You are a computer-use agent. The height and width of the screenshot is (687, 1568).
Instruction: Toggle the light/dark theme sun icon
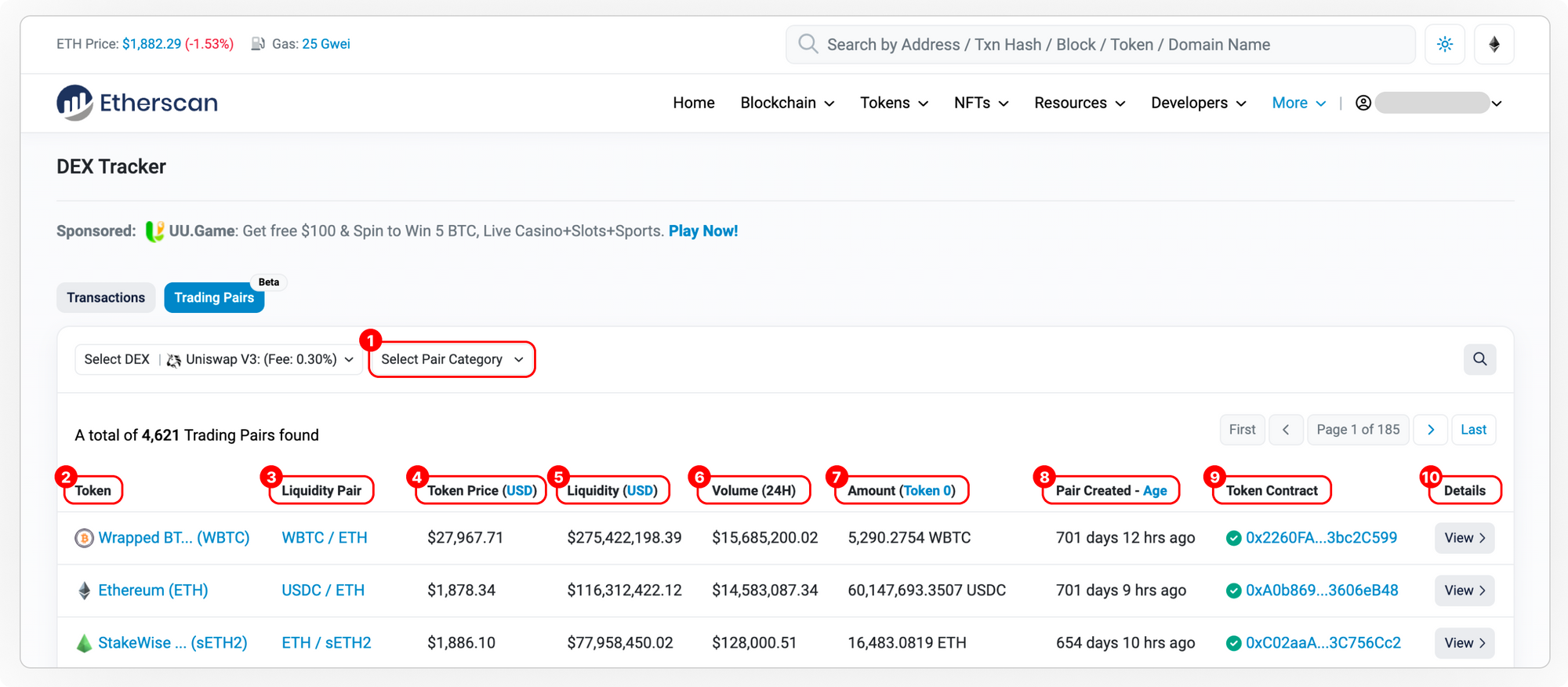1445,45
